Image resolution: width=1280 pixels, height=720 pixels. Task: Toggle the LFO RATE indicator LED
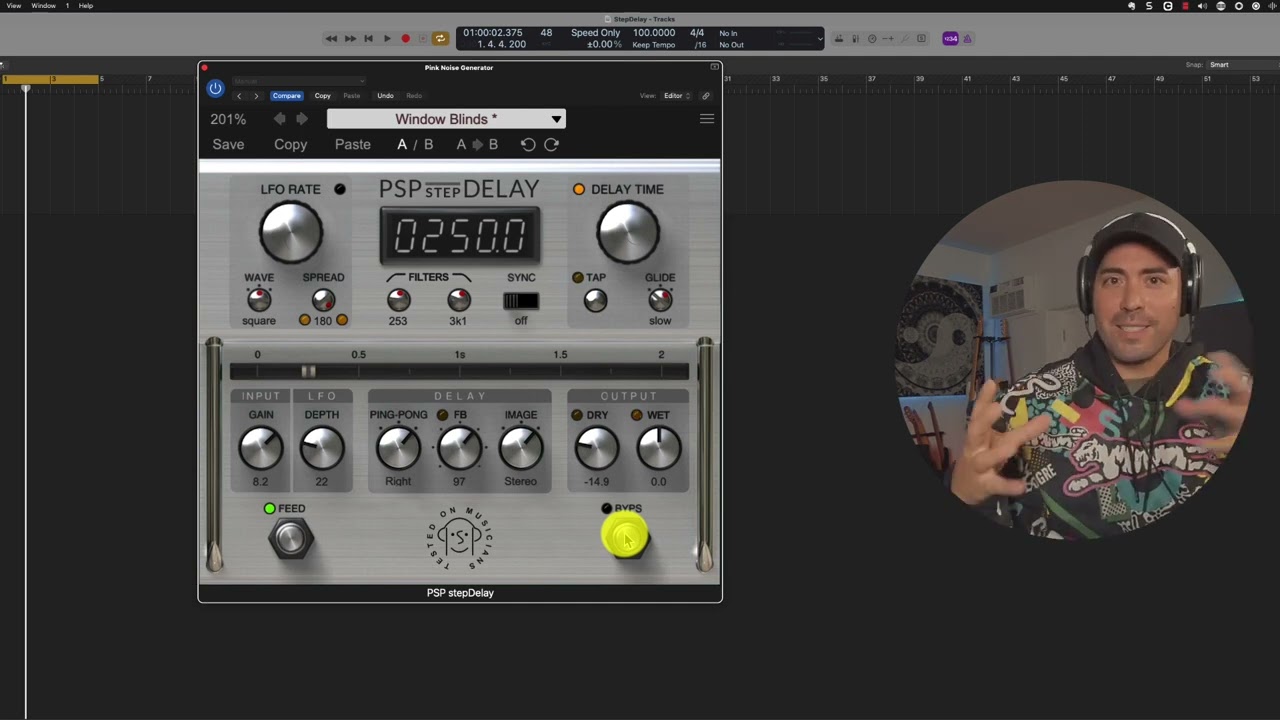tap(340, 189)
